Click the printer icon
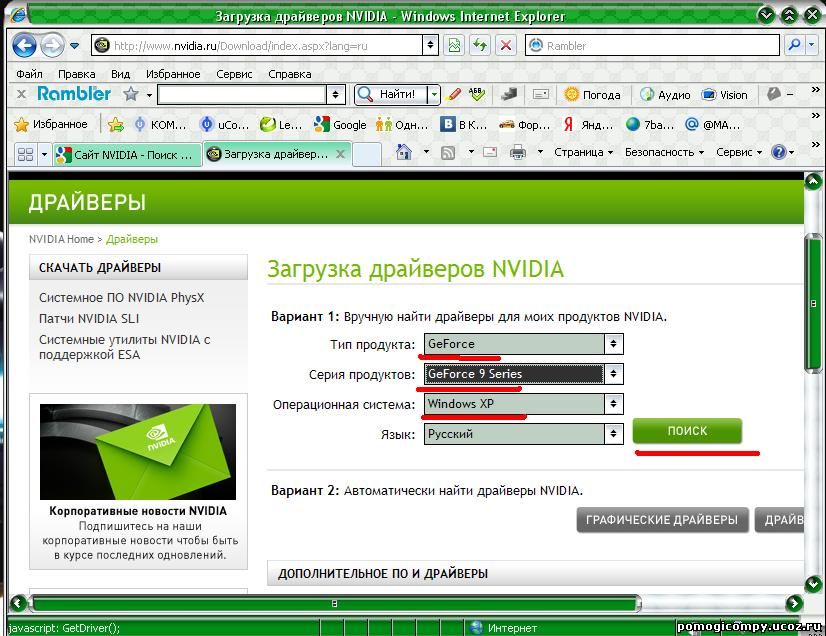This screenshot has width=826, height=636. [x=518, y=152]
